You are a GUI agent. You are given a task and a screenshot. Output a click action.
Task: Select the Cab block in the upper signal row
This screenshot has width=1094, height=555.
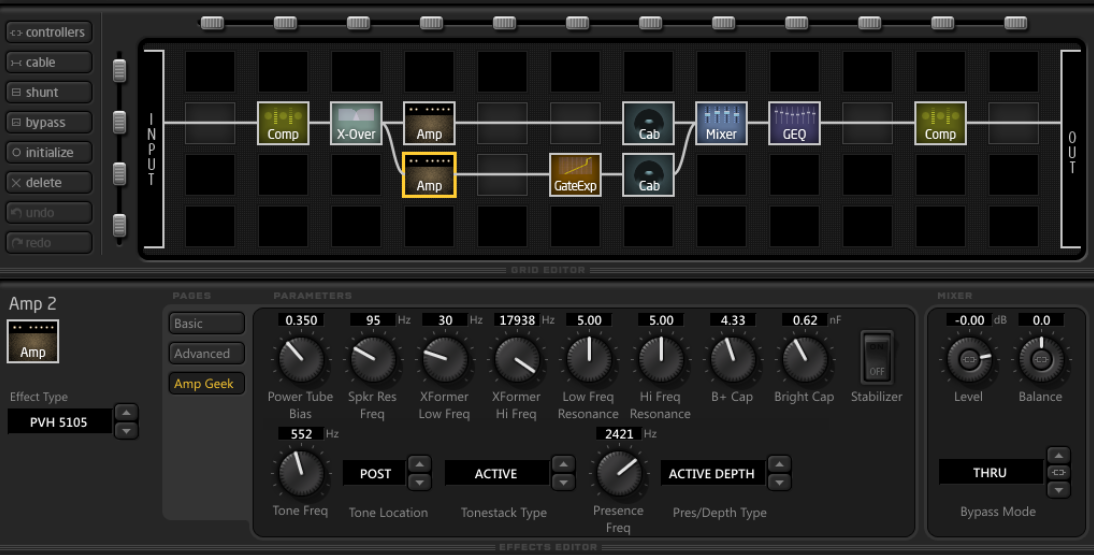click(648, 124)
